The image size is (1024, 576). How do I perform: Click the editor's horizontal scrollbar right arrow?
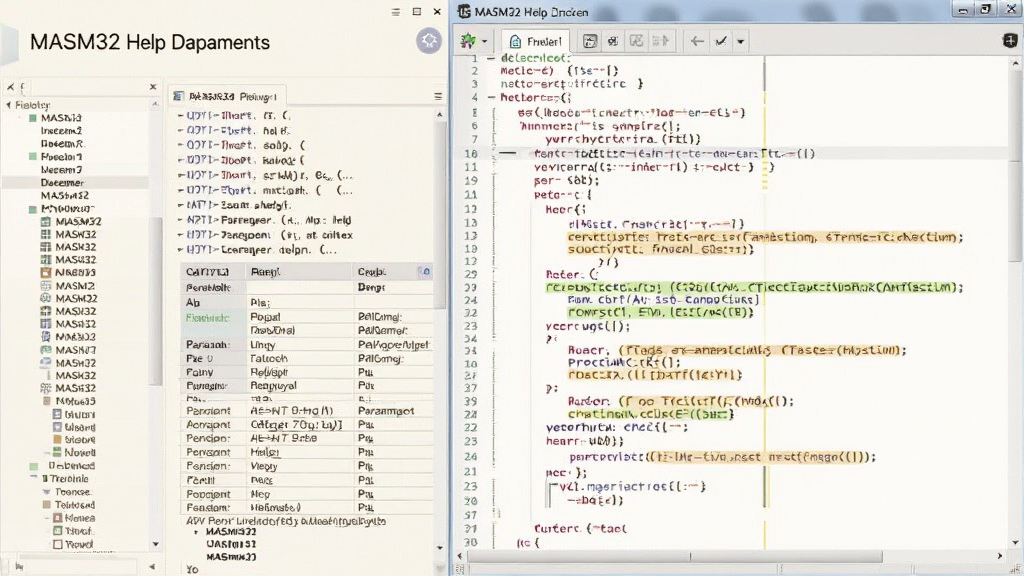pos(1000,556)
